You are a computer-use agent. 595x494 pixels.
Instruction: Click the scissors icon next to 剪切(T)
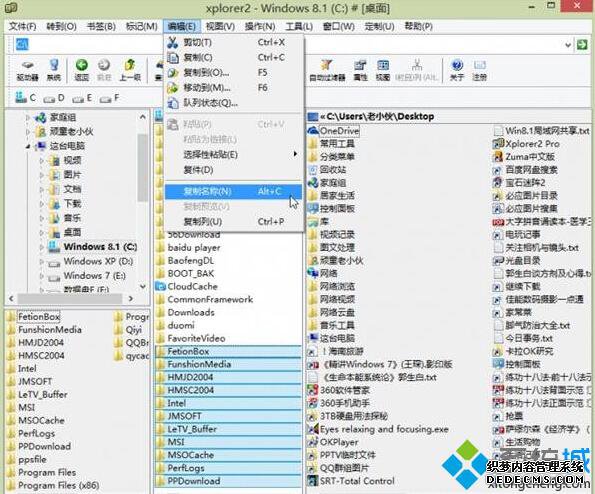173,42
